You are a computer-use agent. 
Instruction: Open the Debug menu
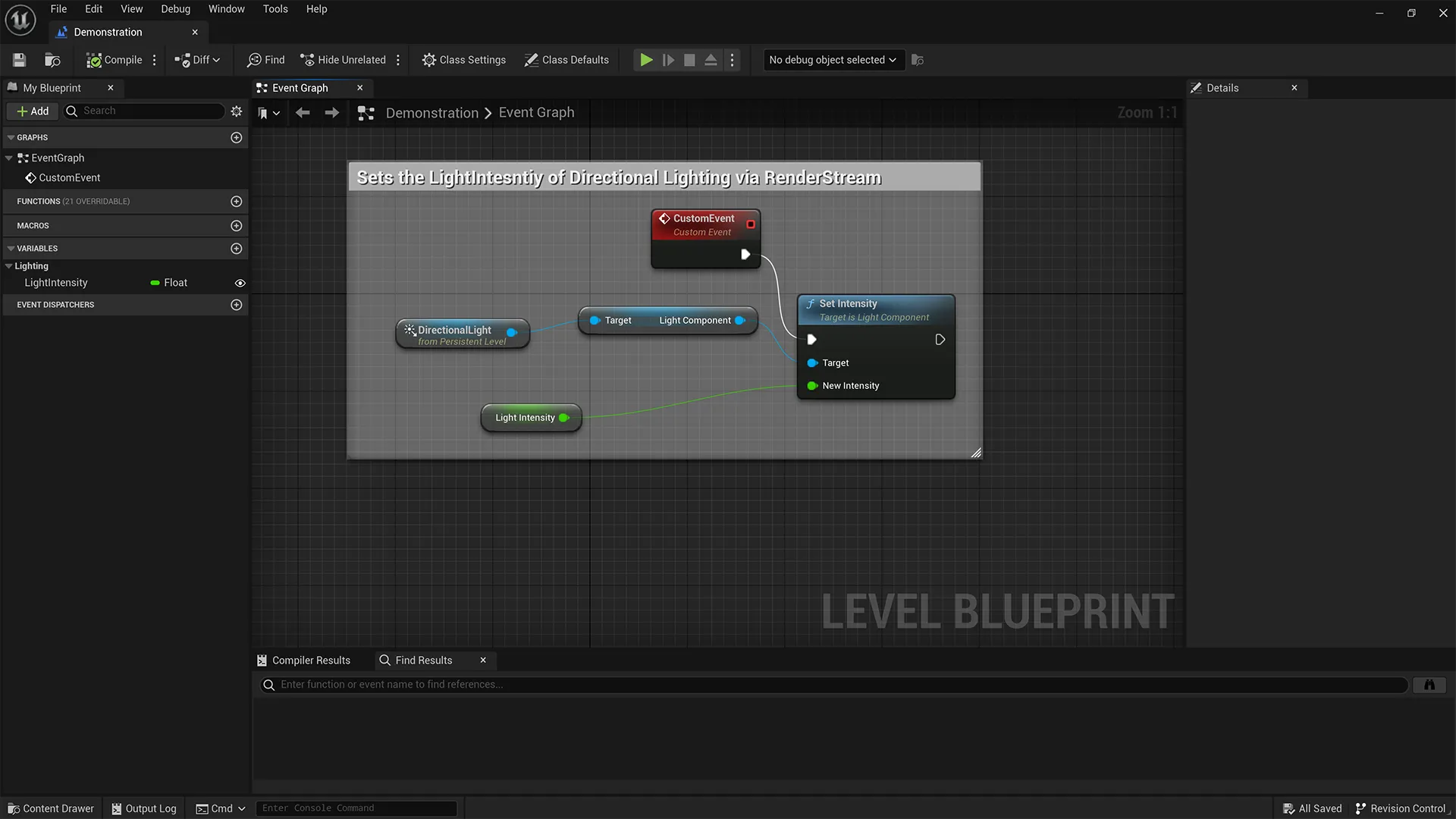click(x=175, y=8)
